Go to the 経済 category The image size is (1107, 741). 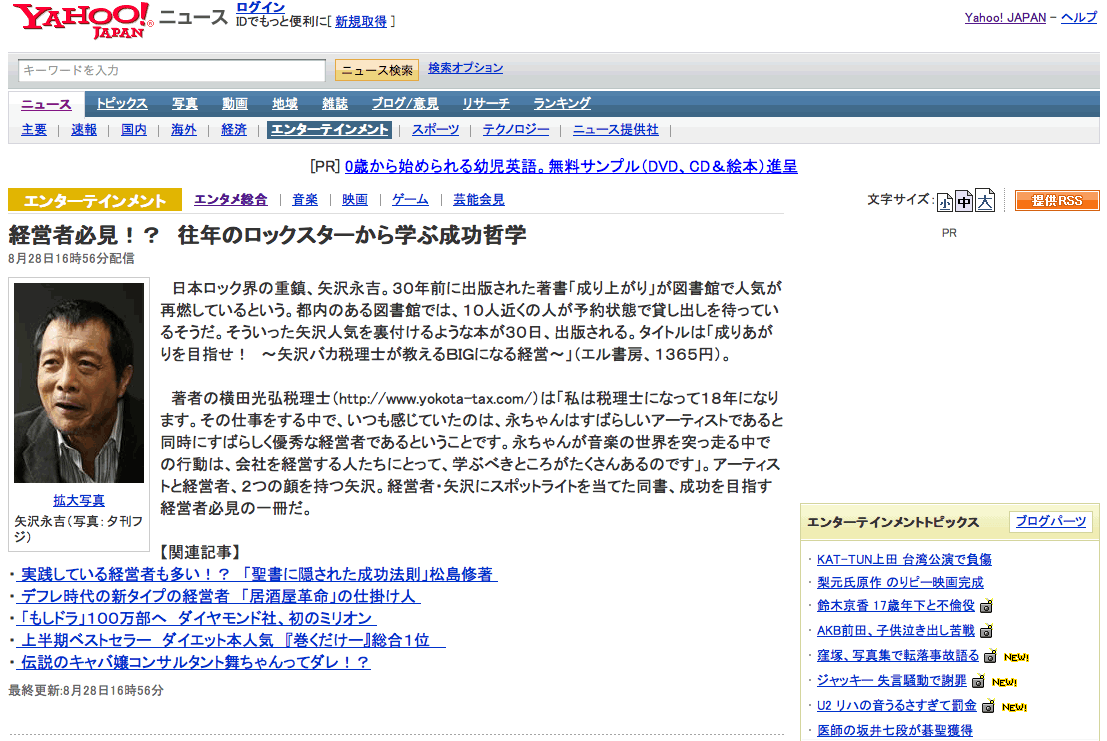[x=234, y=130]
